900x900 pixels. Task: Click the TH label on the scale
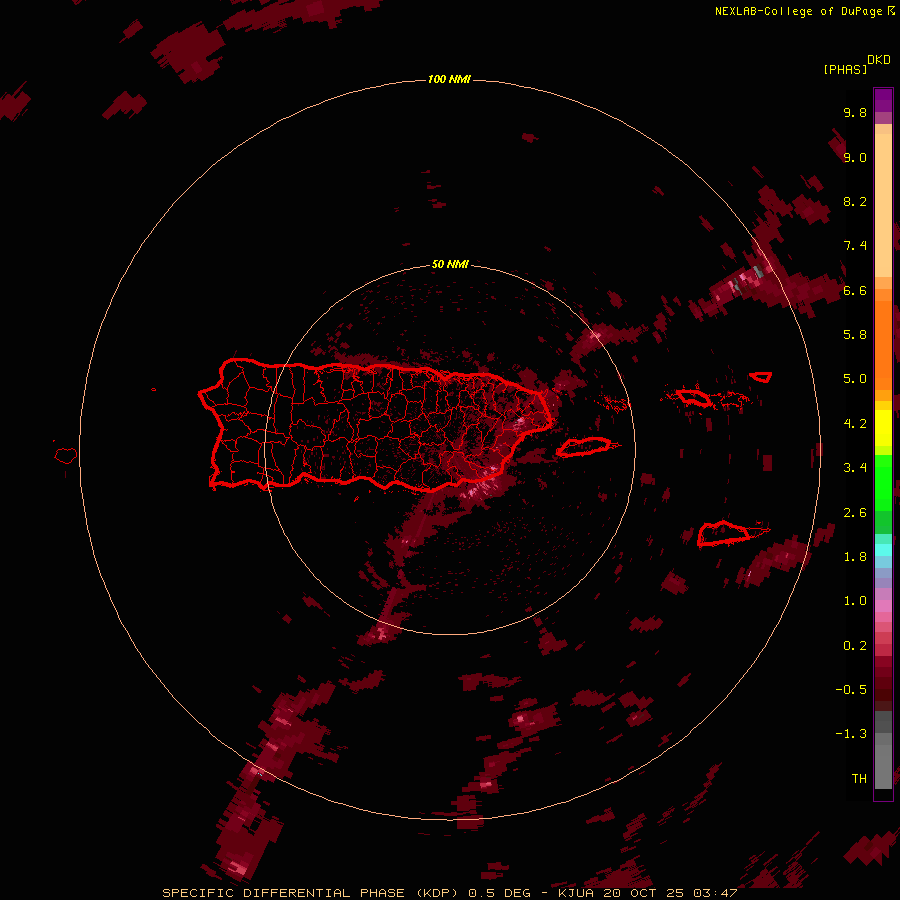click(x=859, y=779)
